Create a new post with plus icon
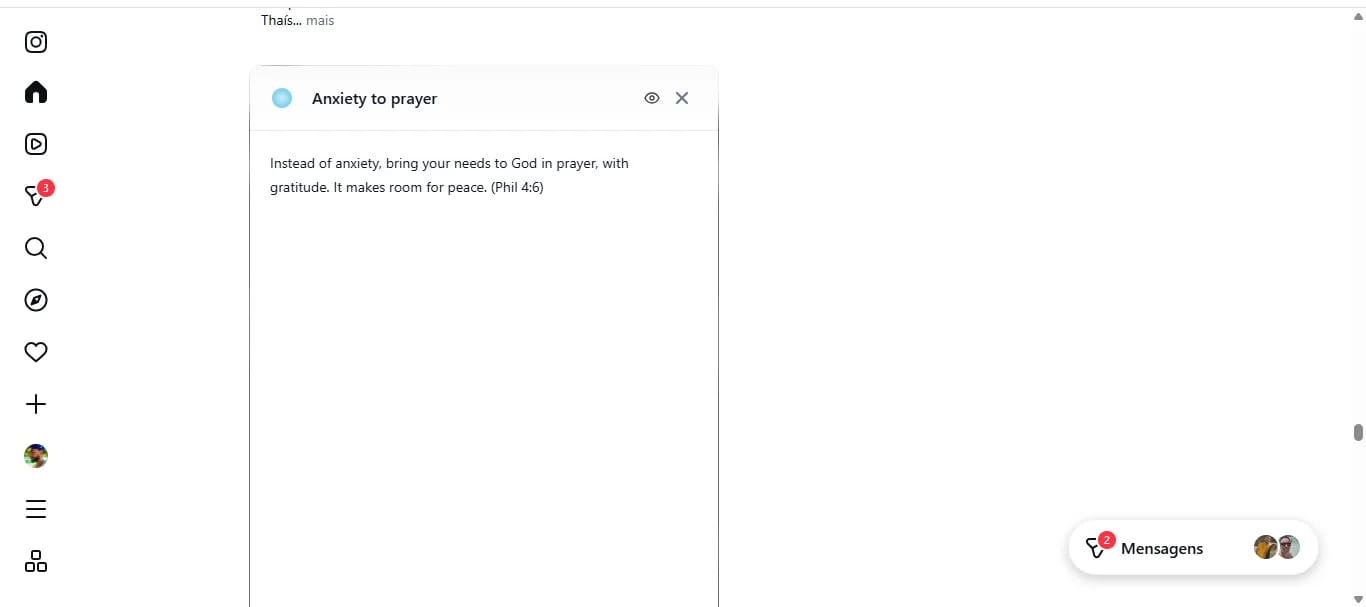This screenshot has width=1366, height=607. coord(36,404)
